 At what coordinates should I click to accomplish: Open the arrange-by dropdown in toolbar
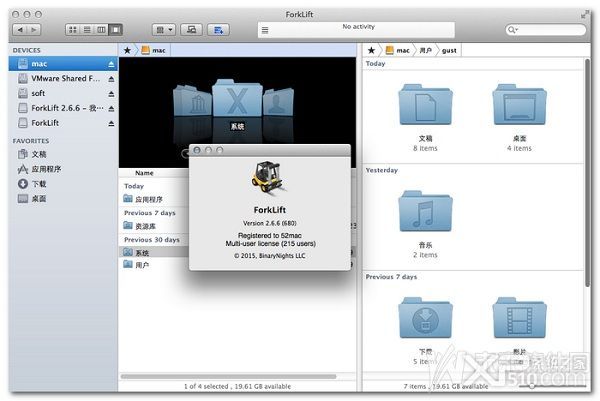pos(164,29)
